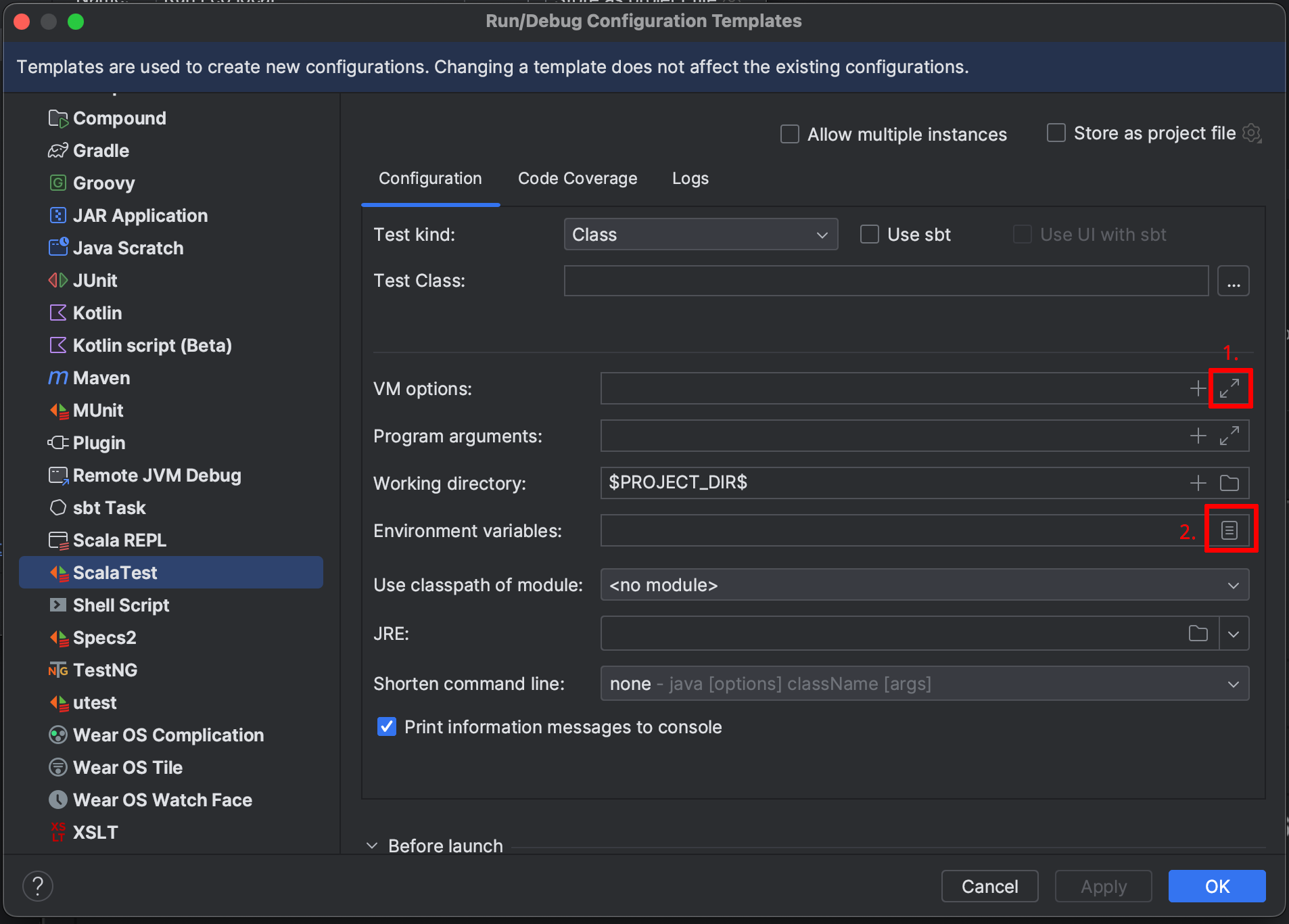The width and height of the screenshot is (1289, 924).
Task: Insert macro into Program arguments via plus icon
Action: [1198, 436]
